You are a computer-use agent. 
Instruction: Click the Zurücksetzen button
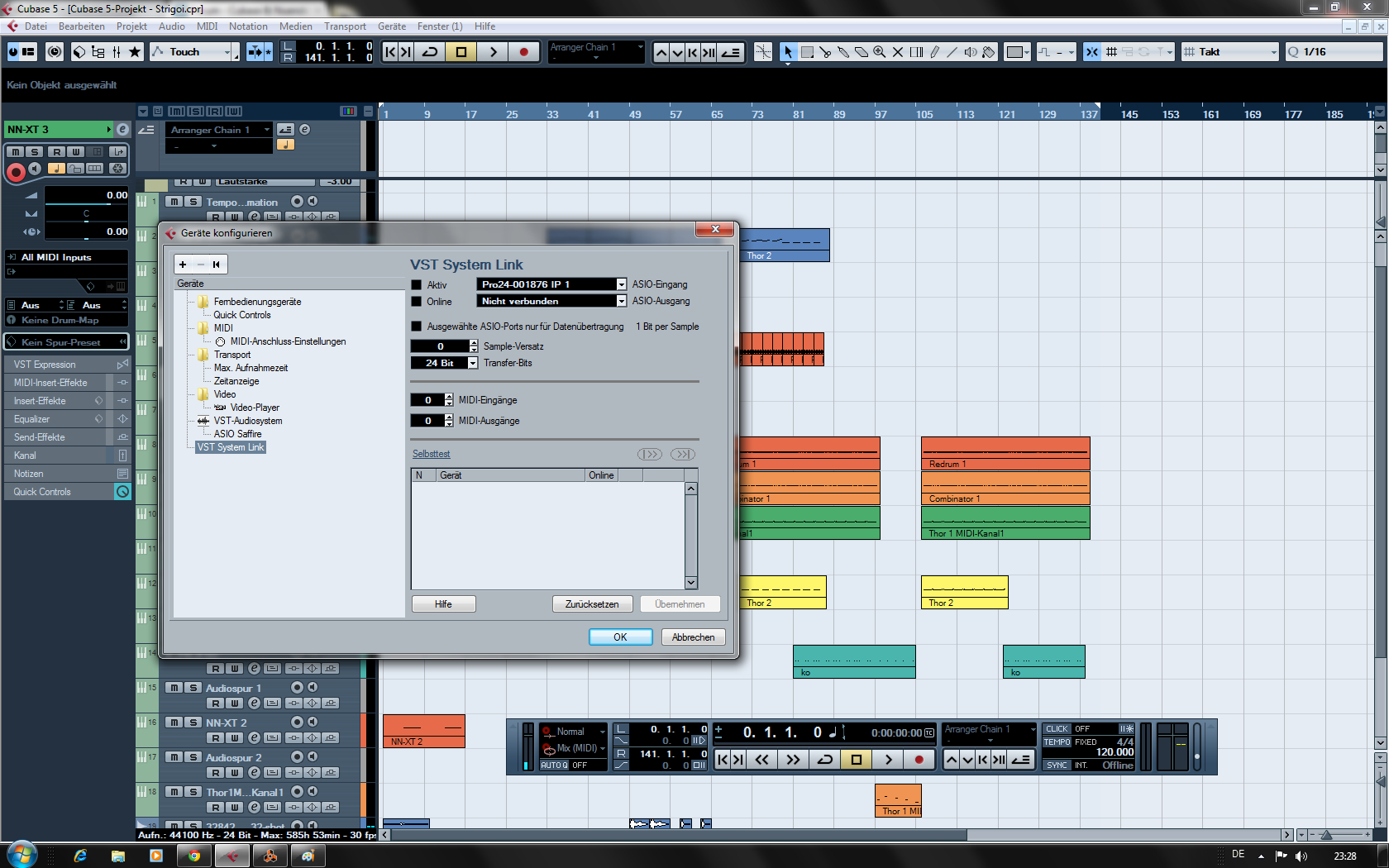592,604
